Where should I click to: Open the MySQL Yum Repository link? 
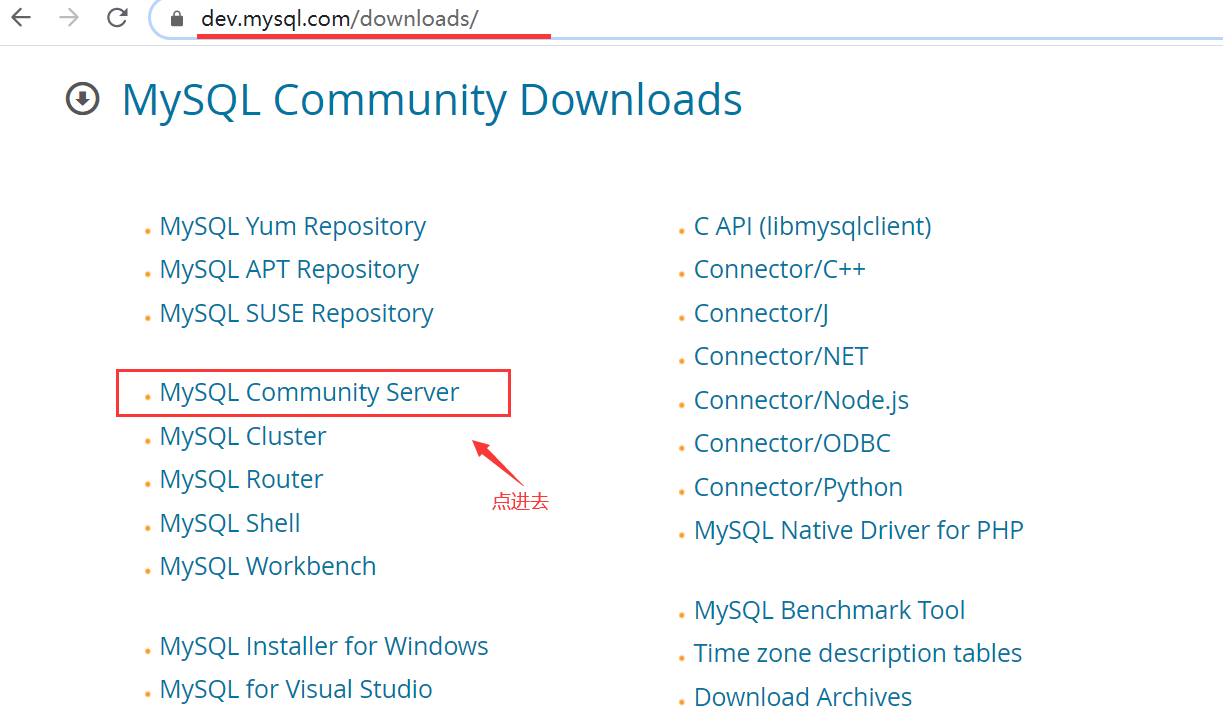[x=292, y=226]
